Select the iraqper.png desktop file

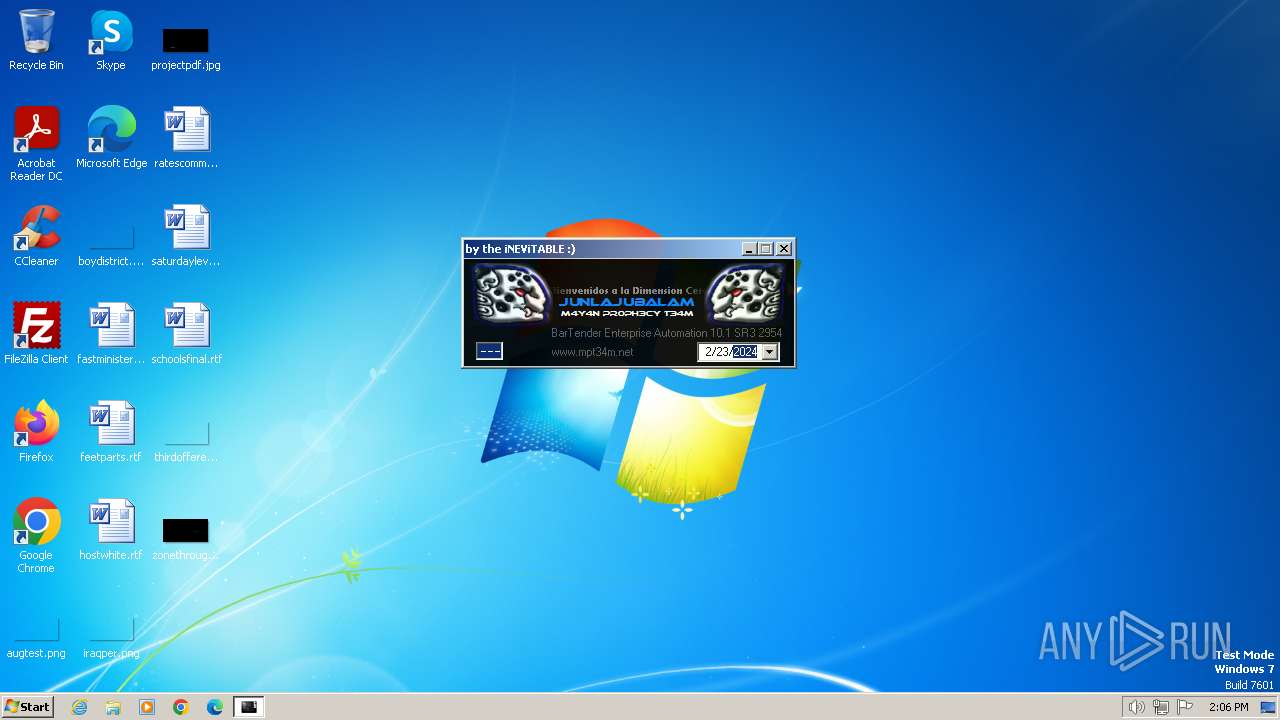coord(111,638)
